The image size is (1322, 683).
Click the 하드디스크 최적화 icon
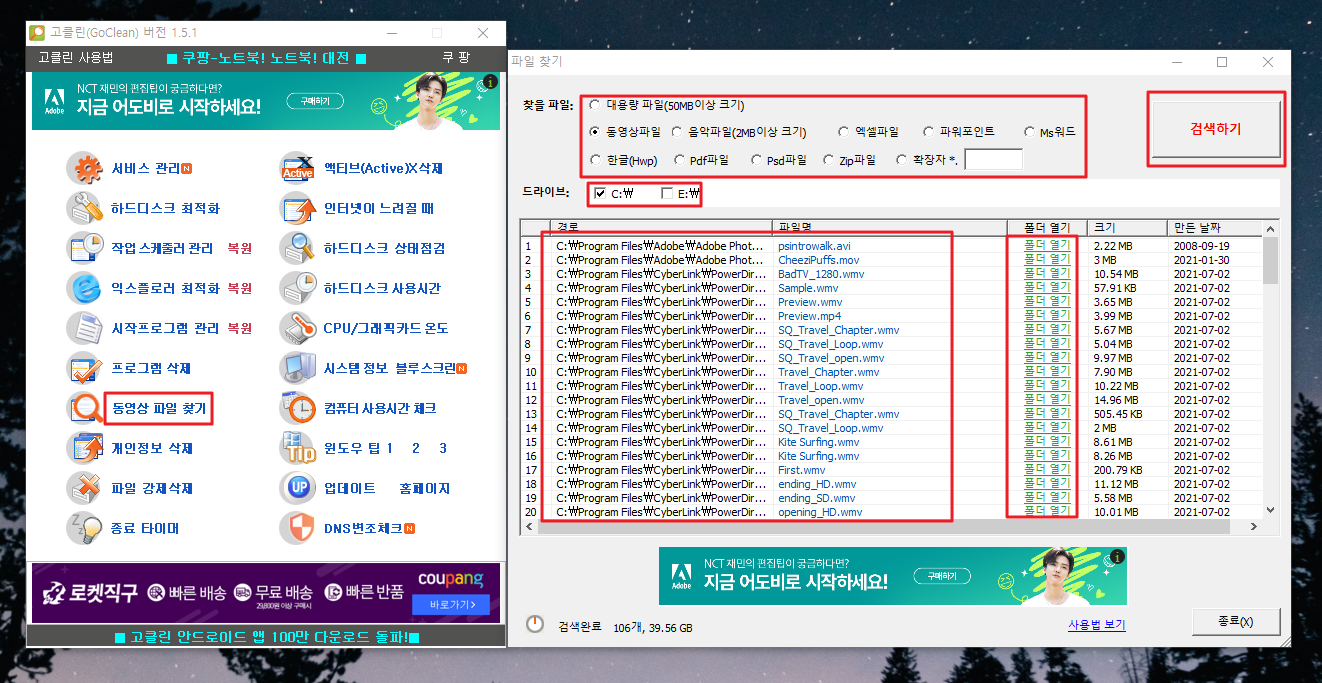pyautogui.click(x=87, y=209)
